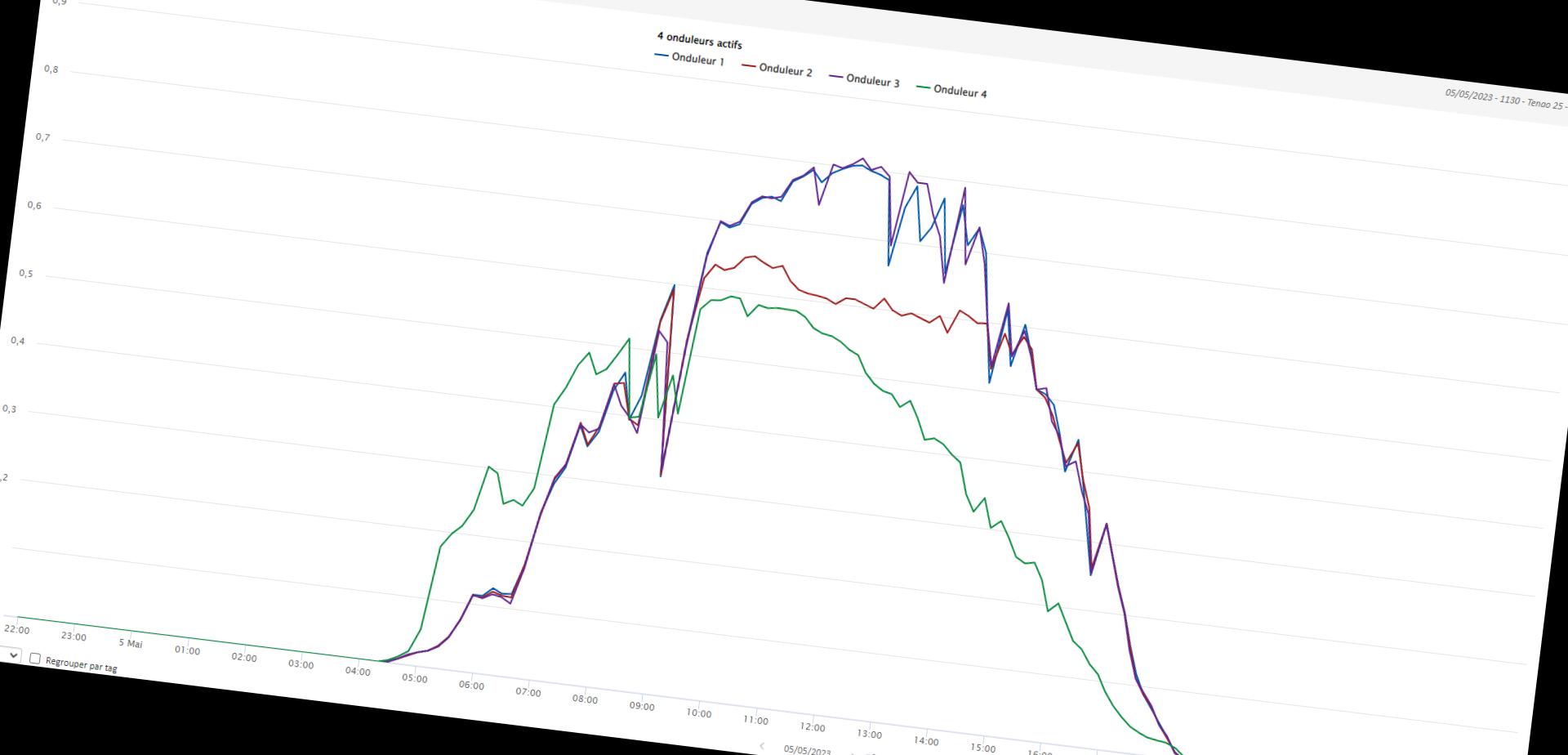Click the '5 Mai' x-axis label
This screenshot has height=755, width=1568.
tap(131, 643)
